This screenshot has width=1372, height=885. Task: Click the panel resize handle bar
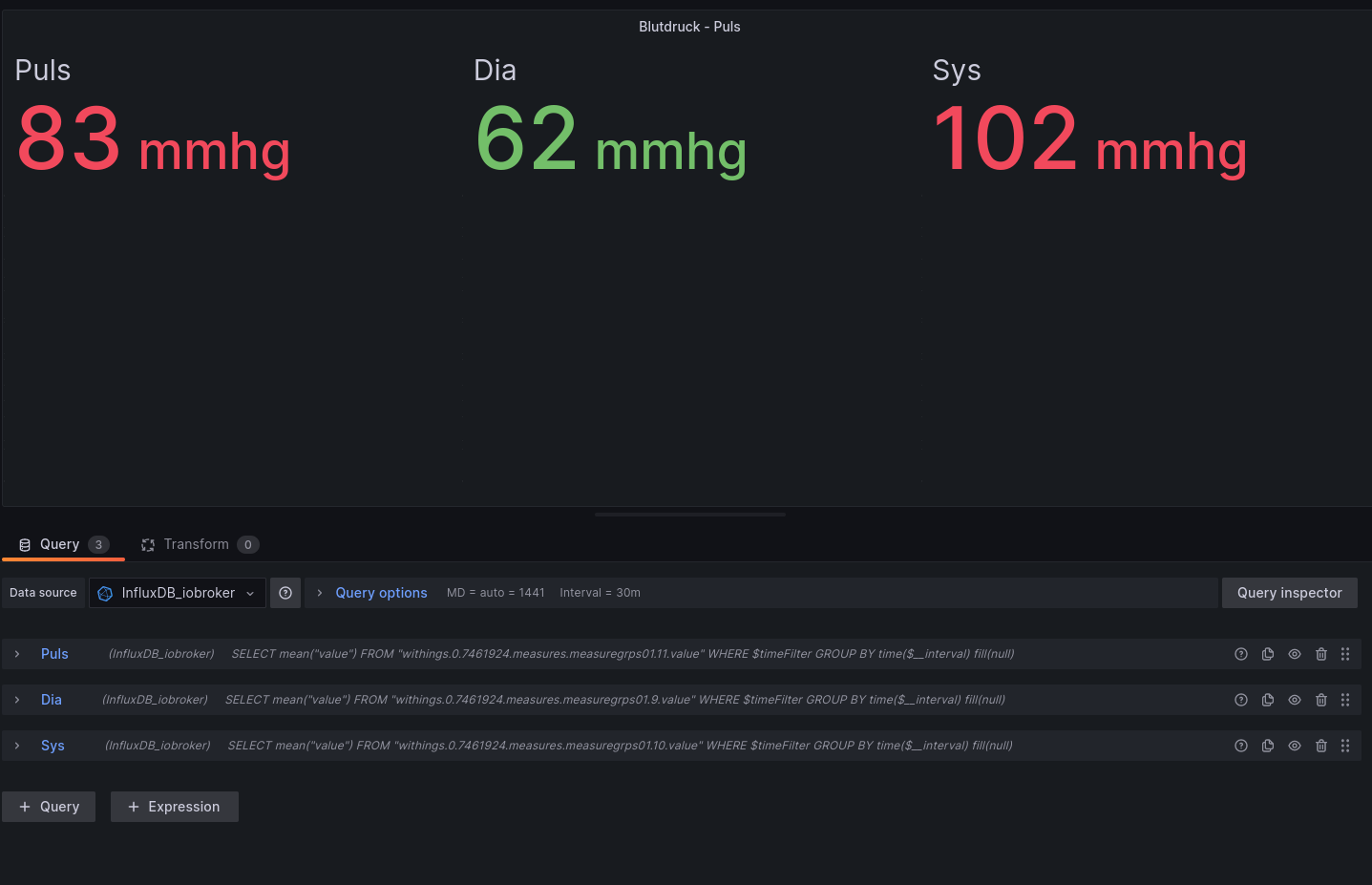pyautogui.click(x=689, y=515)
